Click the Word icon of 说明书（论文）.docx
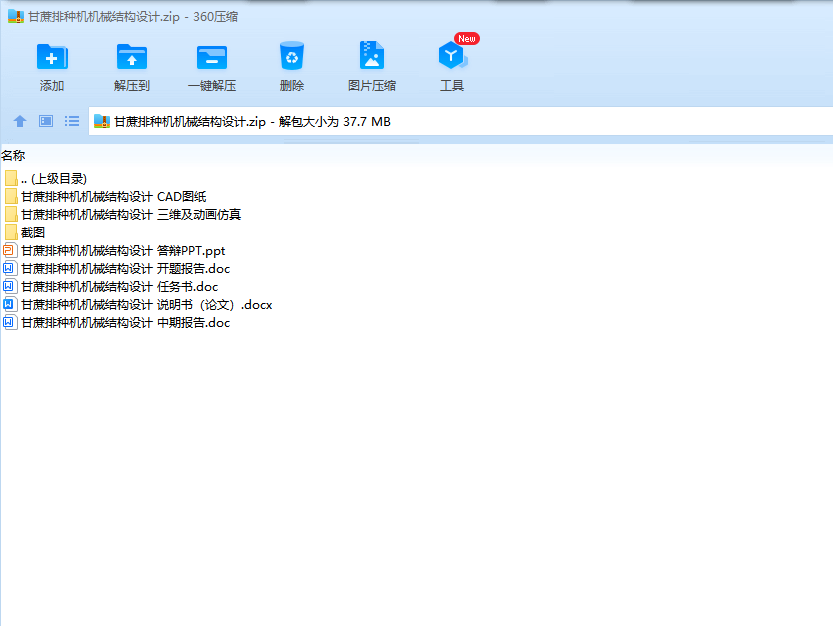 point(10,304)
